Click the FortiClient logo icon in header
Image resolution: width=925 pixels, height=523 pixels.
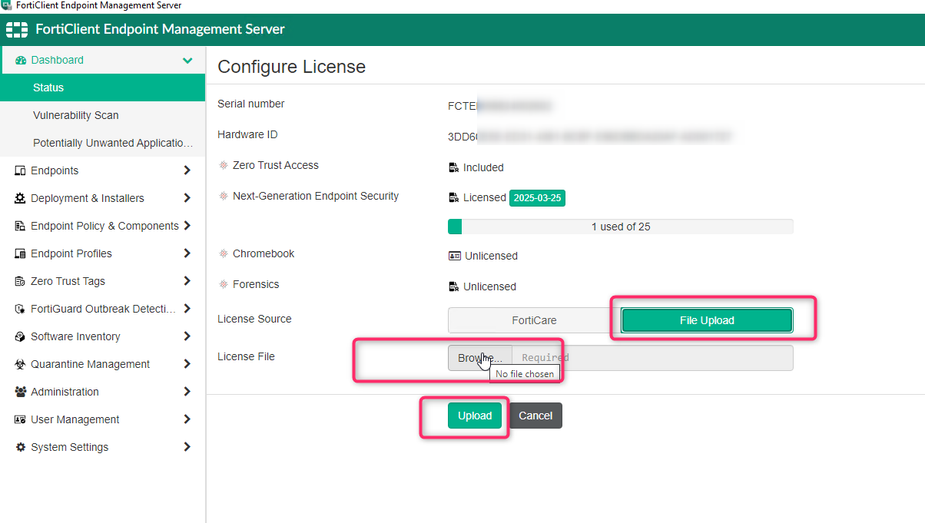[x=17, y=29]
